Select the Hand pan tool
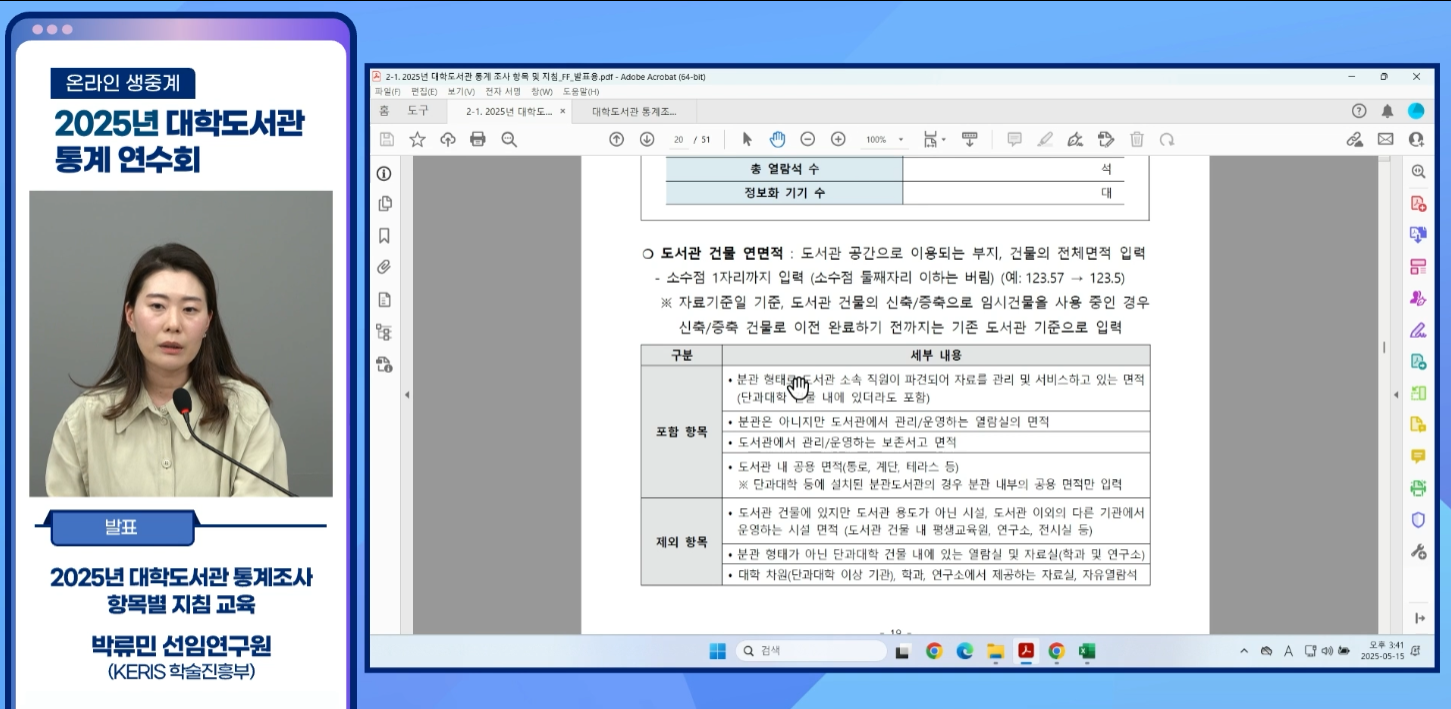 (777, 139)
